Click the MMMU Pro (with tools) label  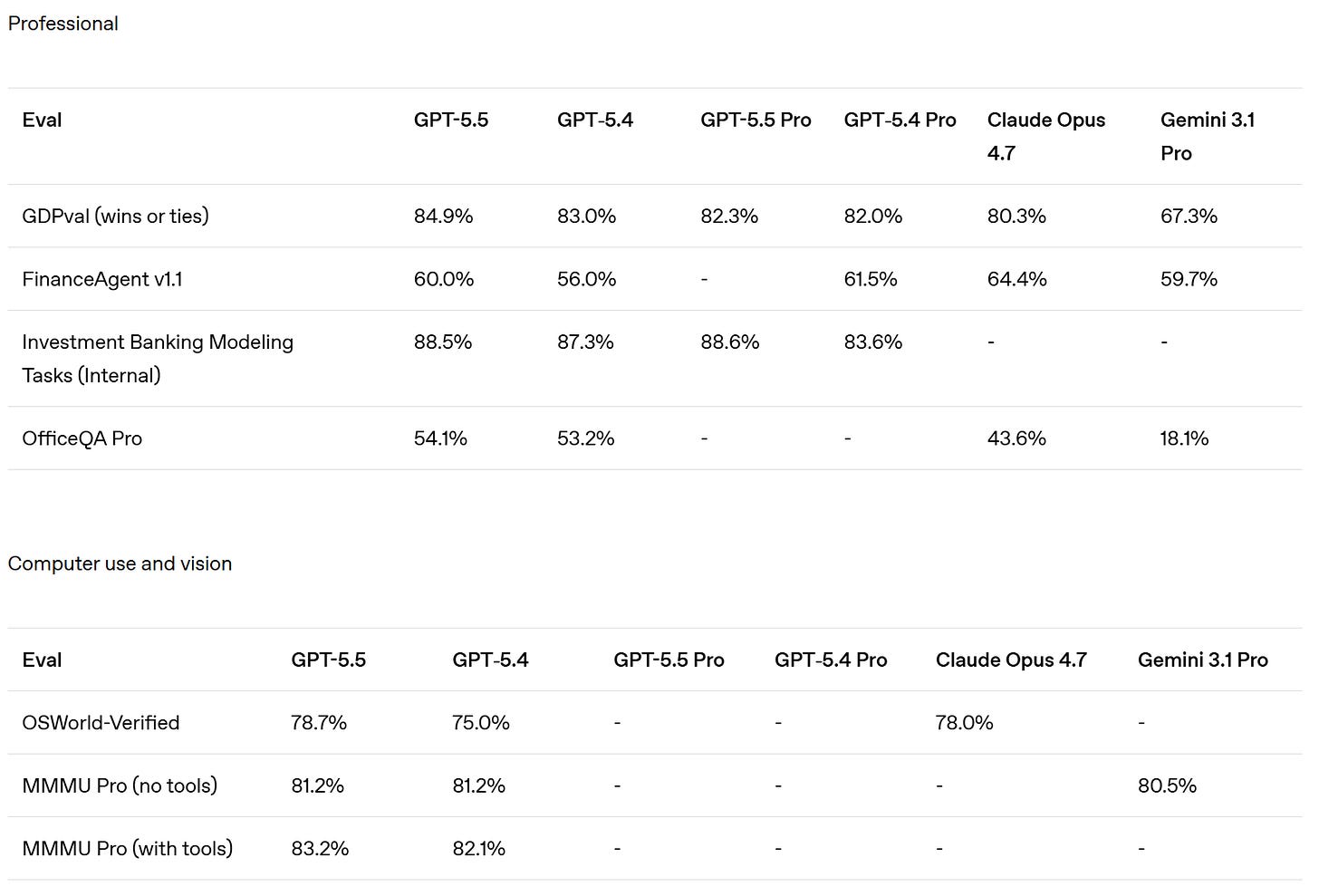tap(127, 849)
